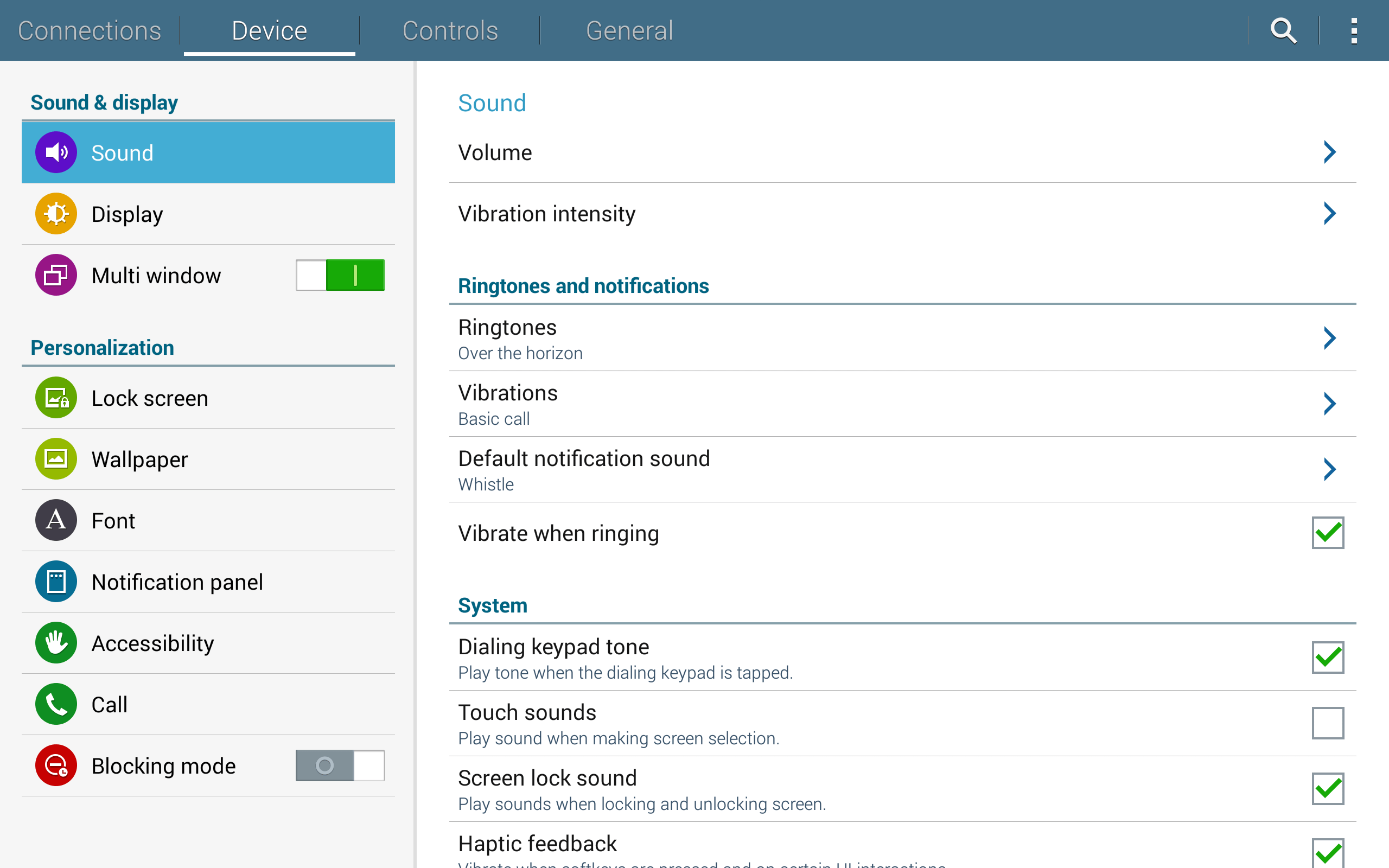The width and height of the screenshot is (1389, 868).
Task: Uncheck Vibrate when ringing
Action: [x=1328, y=533]
